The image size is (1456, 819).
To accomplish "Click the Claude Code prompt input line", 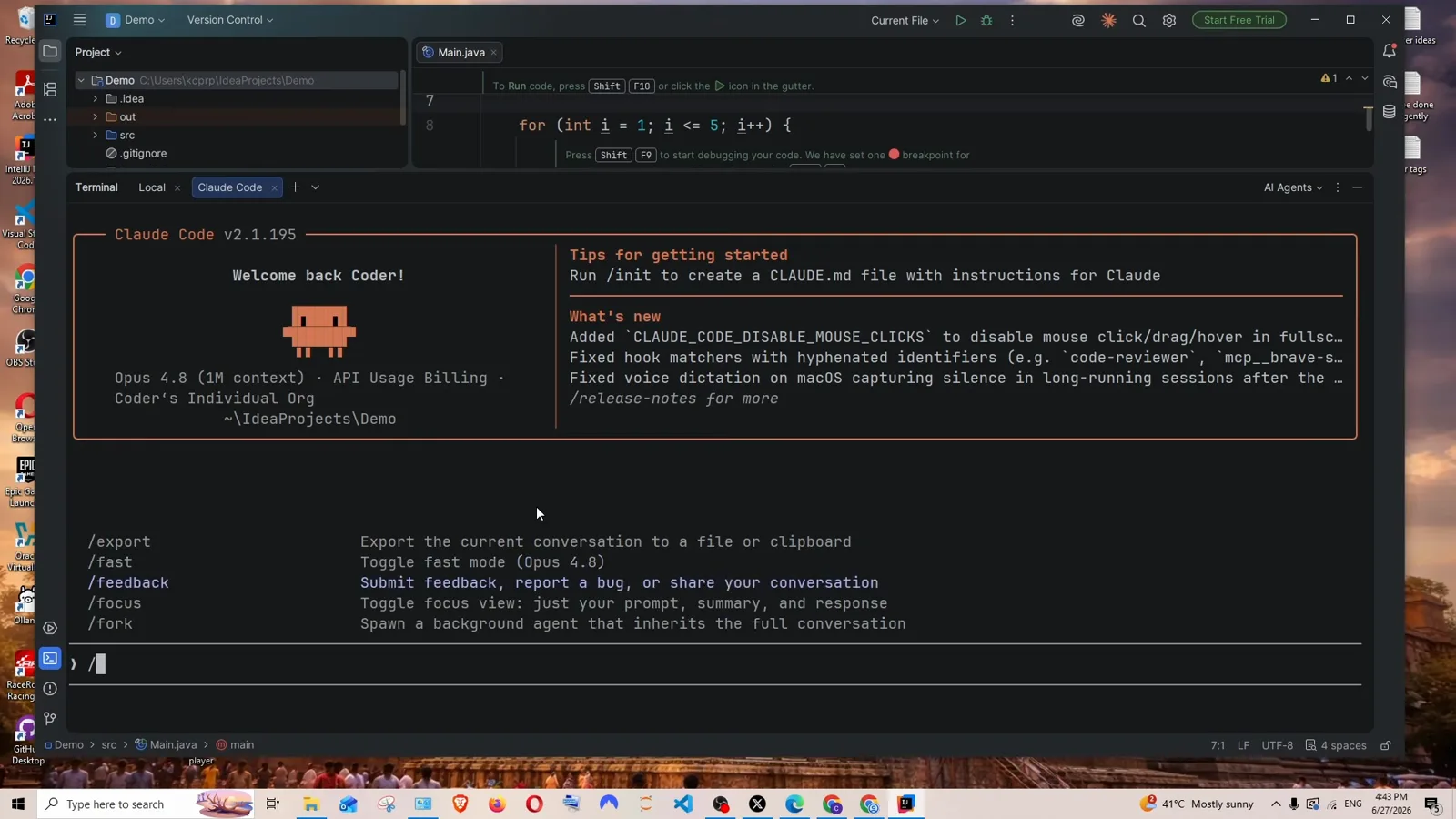I will pos(715,664).
